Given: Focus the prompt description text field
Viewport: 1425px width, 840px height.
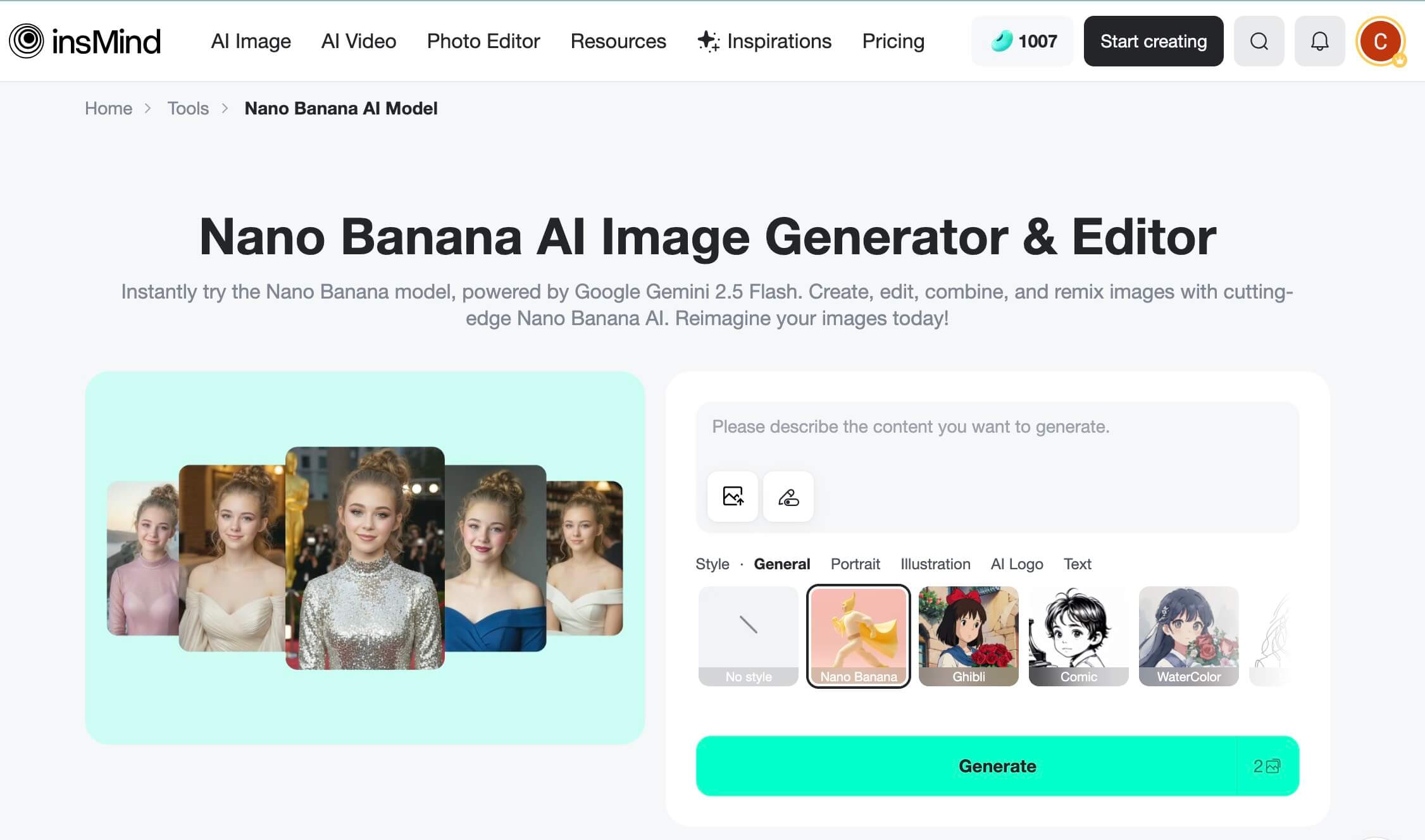Looking at the screenshot, I should coord(997,436).
